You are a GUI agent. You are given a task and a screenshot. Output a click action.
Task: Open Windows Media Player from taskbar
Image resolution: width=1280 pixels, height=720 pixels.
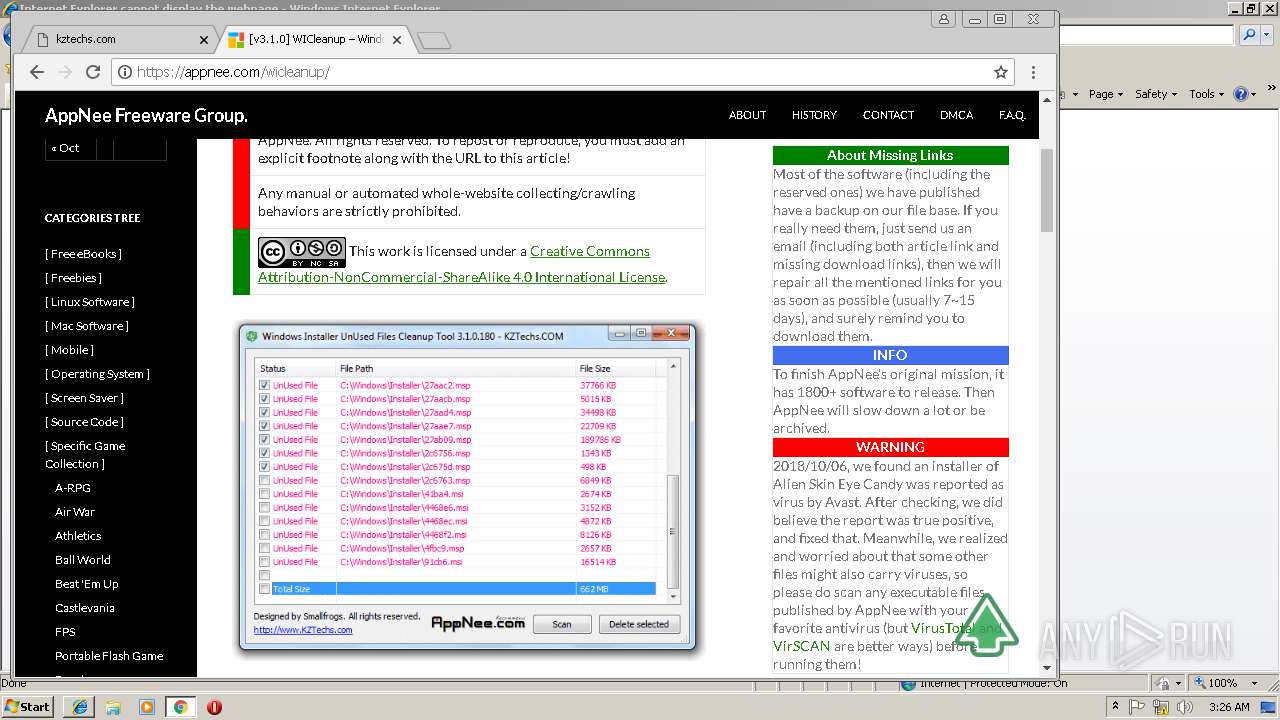coord(147,707)
